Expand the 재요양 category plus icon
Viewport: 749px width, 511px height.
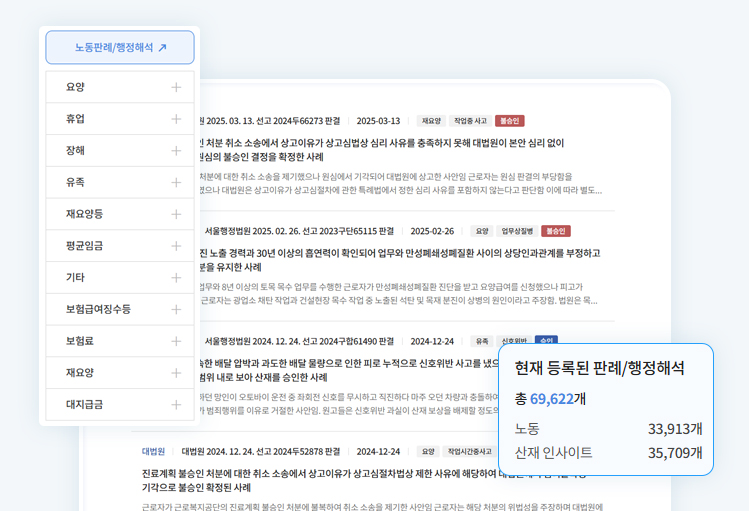point(176,373)
